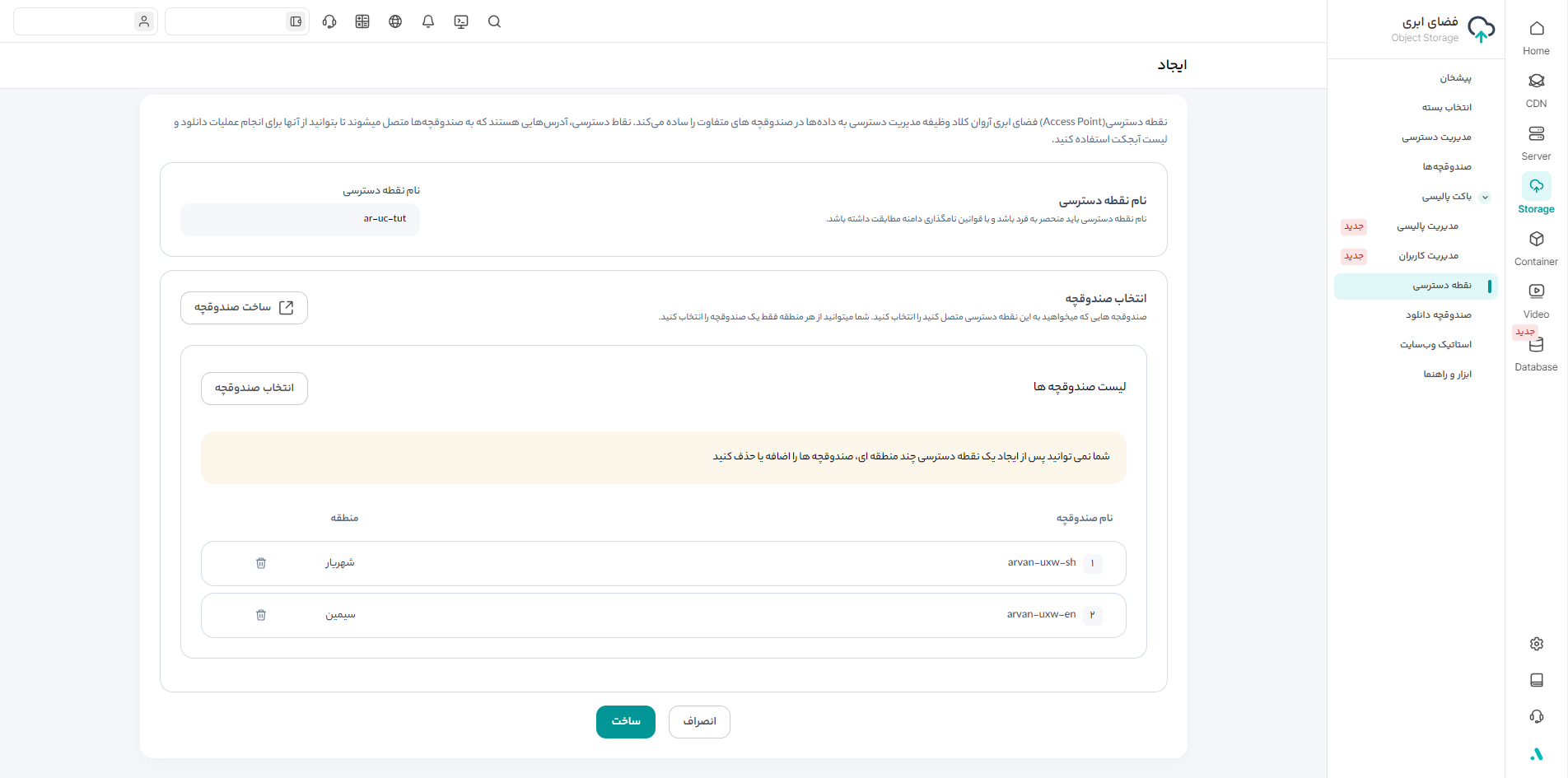
Task: Delete the arvan-uxw-sh bucket row
Action: (x=261, y=563)
